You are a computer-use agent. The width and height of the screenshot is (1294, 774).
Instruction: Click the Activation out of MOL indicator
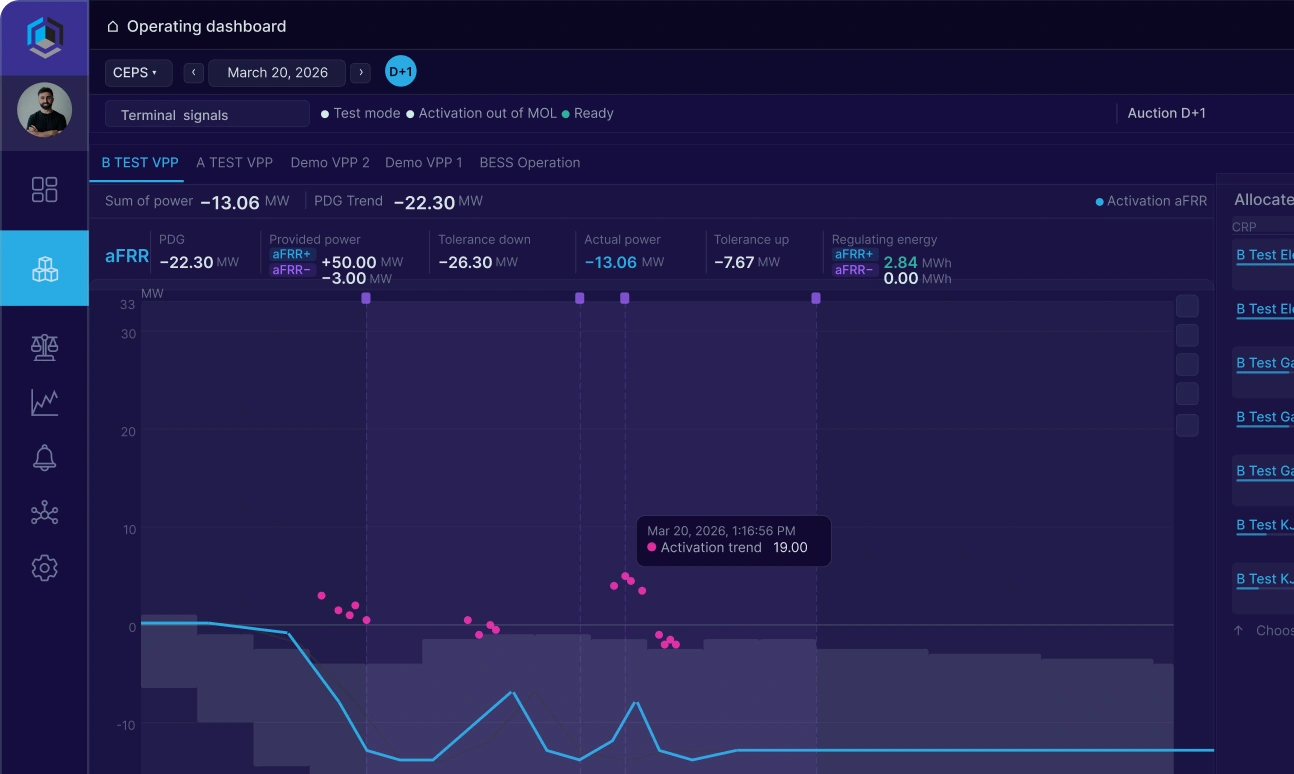tap(482, 113)
